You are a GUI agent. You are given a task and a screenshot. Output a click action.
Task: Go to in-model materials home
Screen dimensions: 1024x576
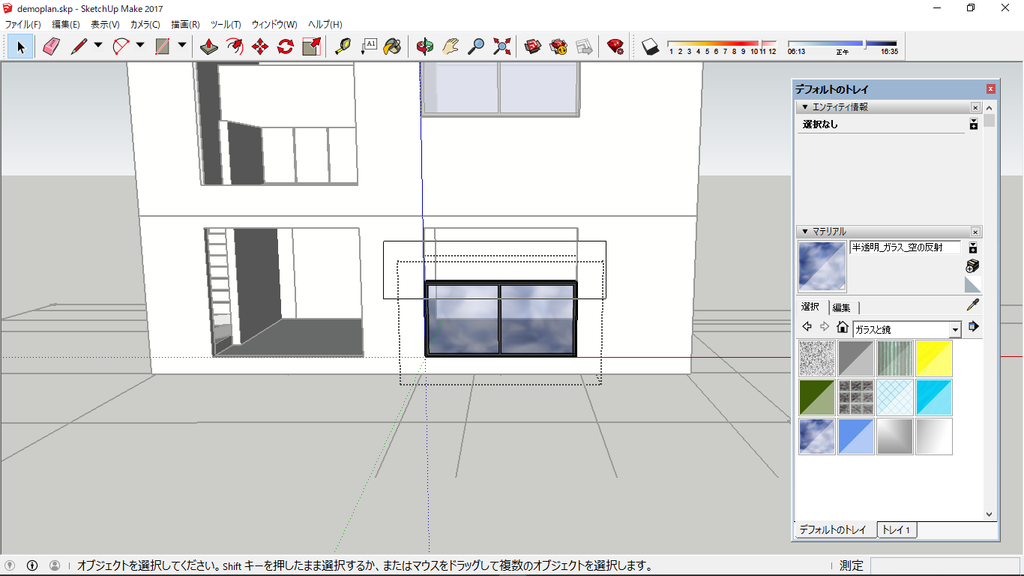pyautogui.click(x=842, y=327)
